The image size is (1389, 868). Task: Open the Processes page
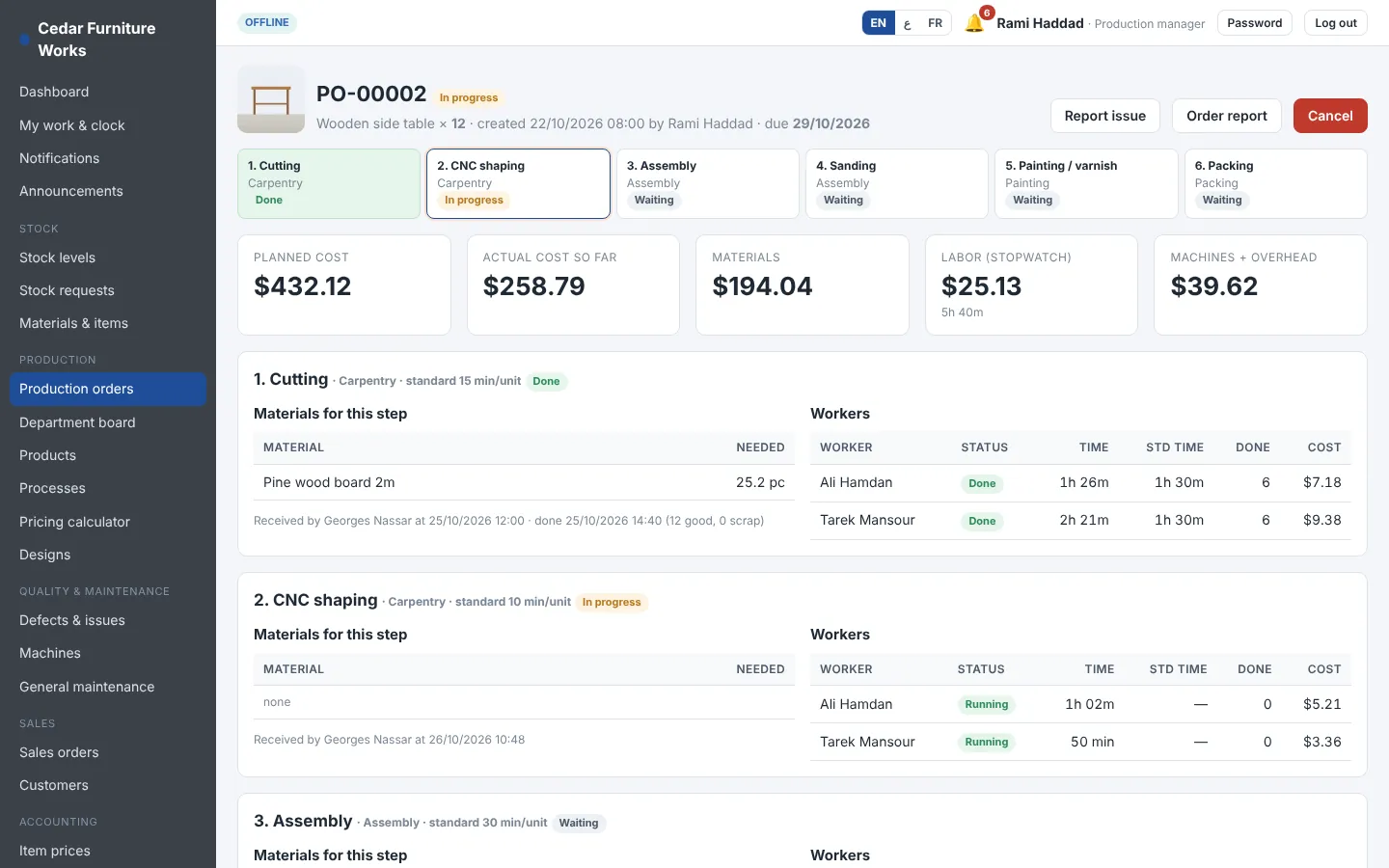(108, 488)
